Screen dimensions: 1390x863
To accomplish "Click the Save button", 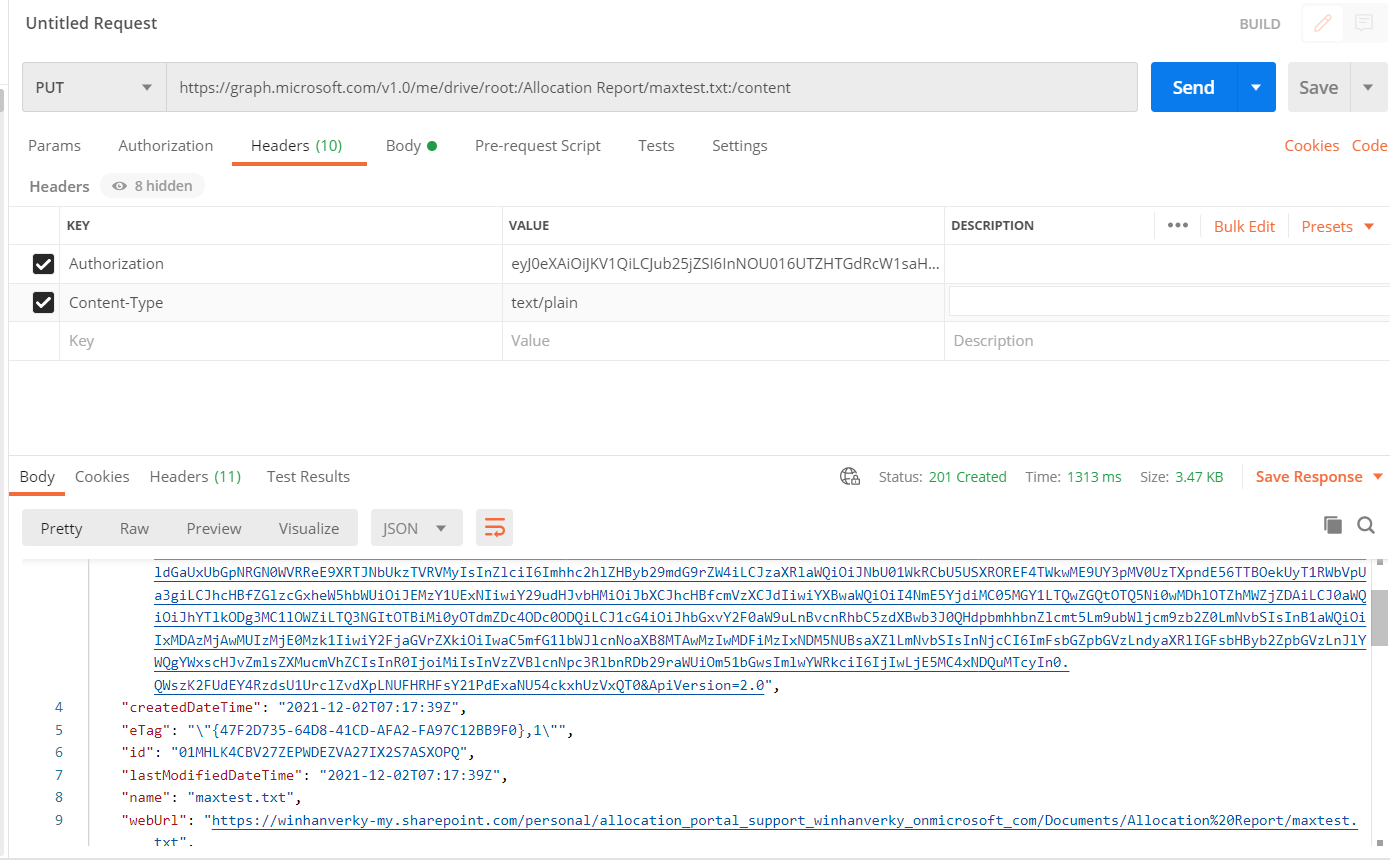I will (1318, 87).
